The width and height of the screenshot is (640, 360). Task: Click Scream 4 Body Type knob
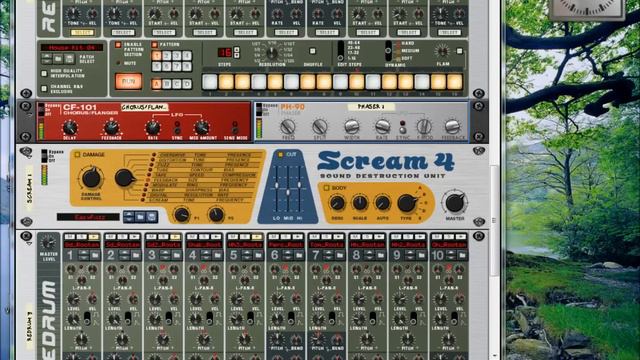pyautogui.click(x=406, y=203)
